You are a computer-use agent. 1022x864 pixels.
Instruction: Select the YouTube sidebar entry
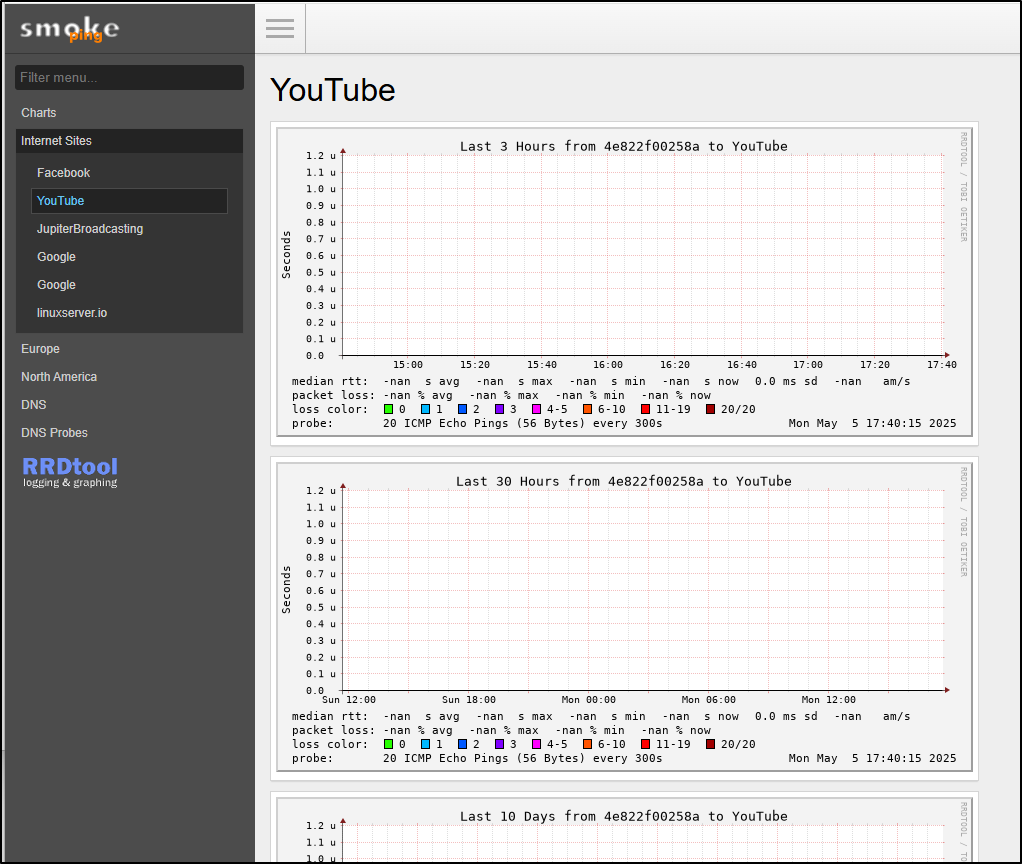click(129, 201)
